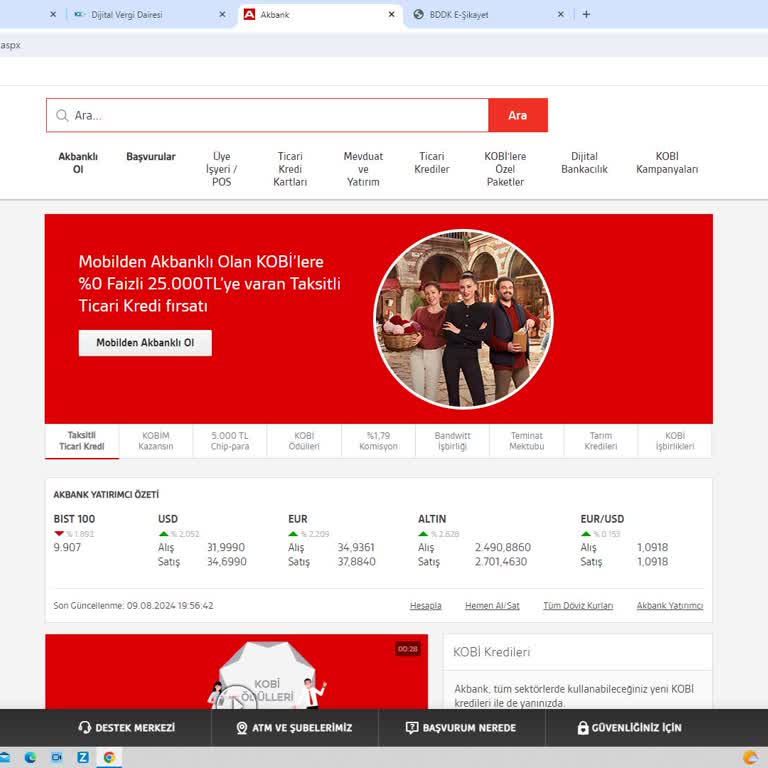Click the Başvurum Nerede question icon
768x768 pixels.
(x=412, y=728)
